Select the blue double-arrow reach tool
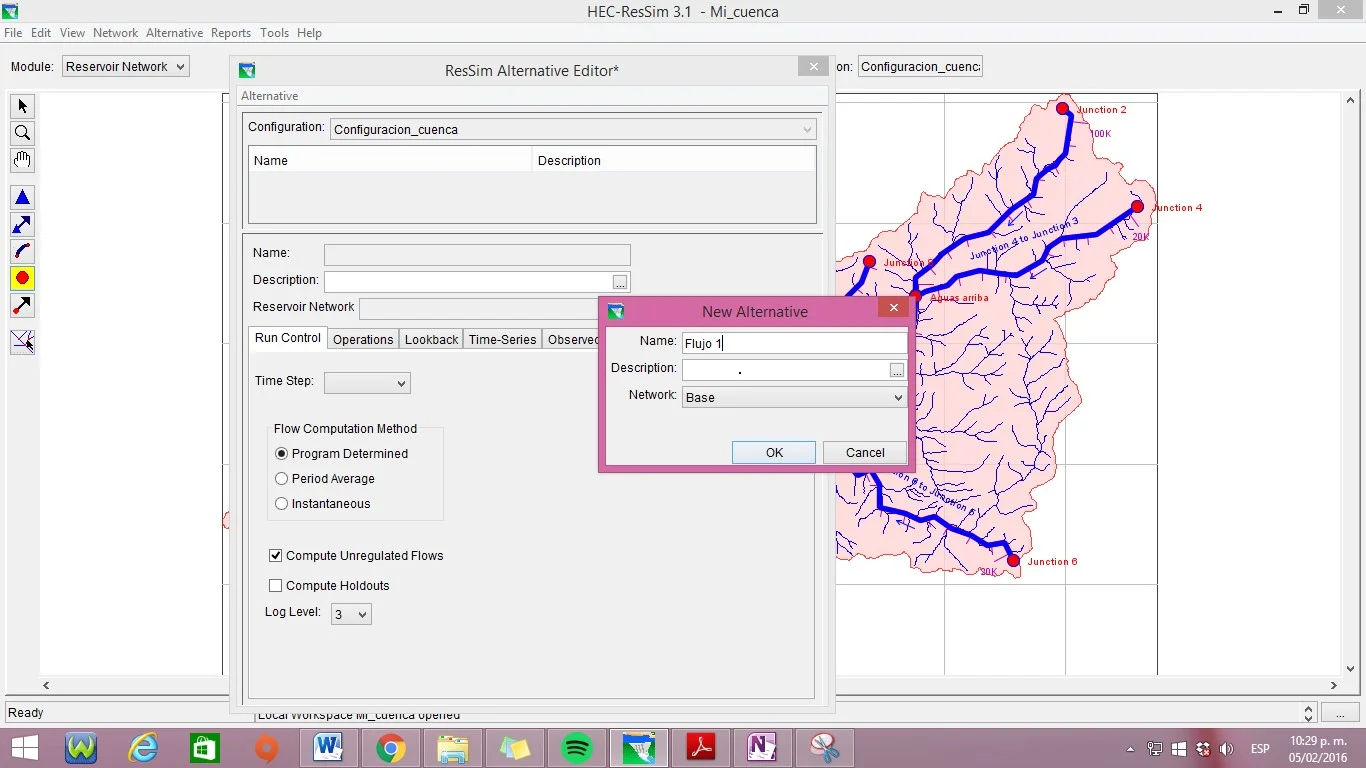The width and height of the screenshot is (1366, 768). pyautogui.click(x=22, y=225)
